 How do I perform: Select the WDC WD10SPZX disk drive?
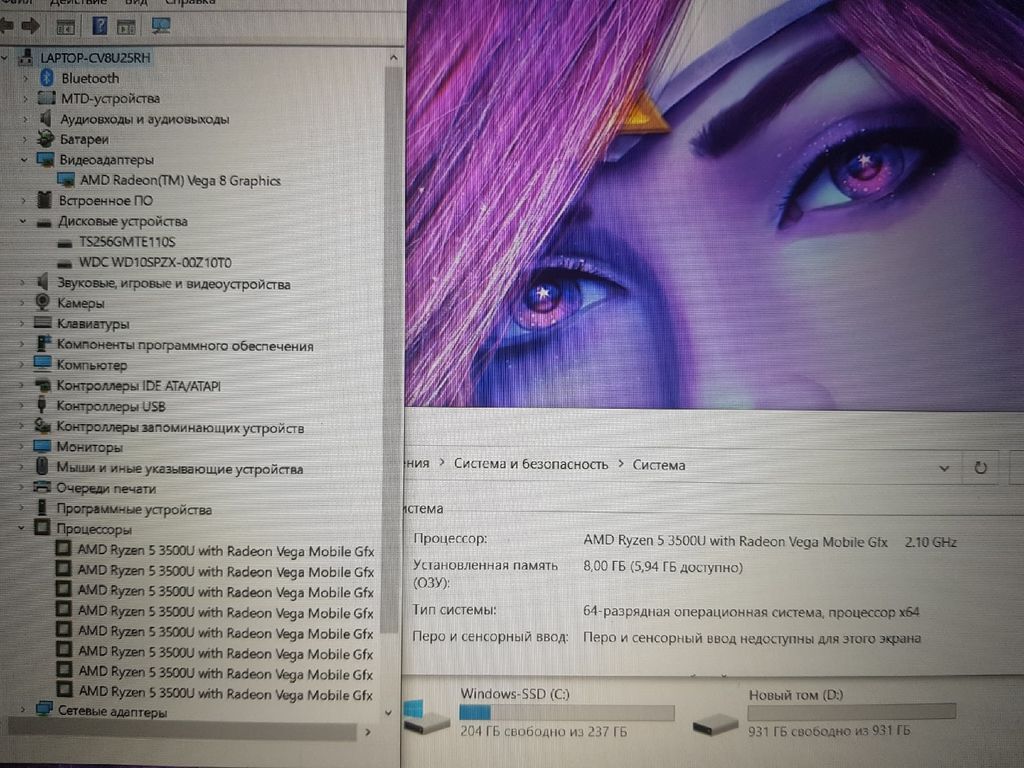click(x=155, y=263)
